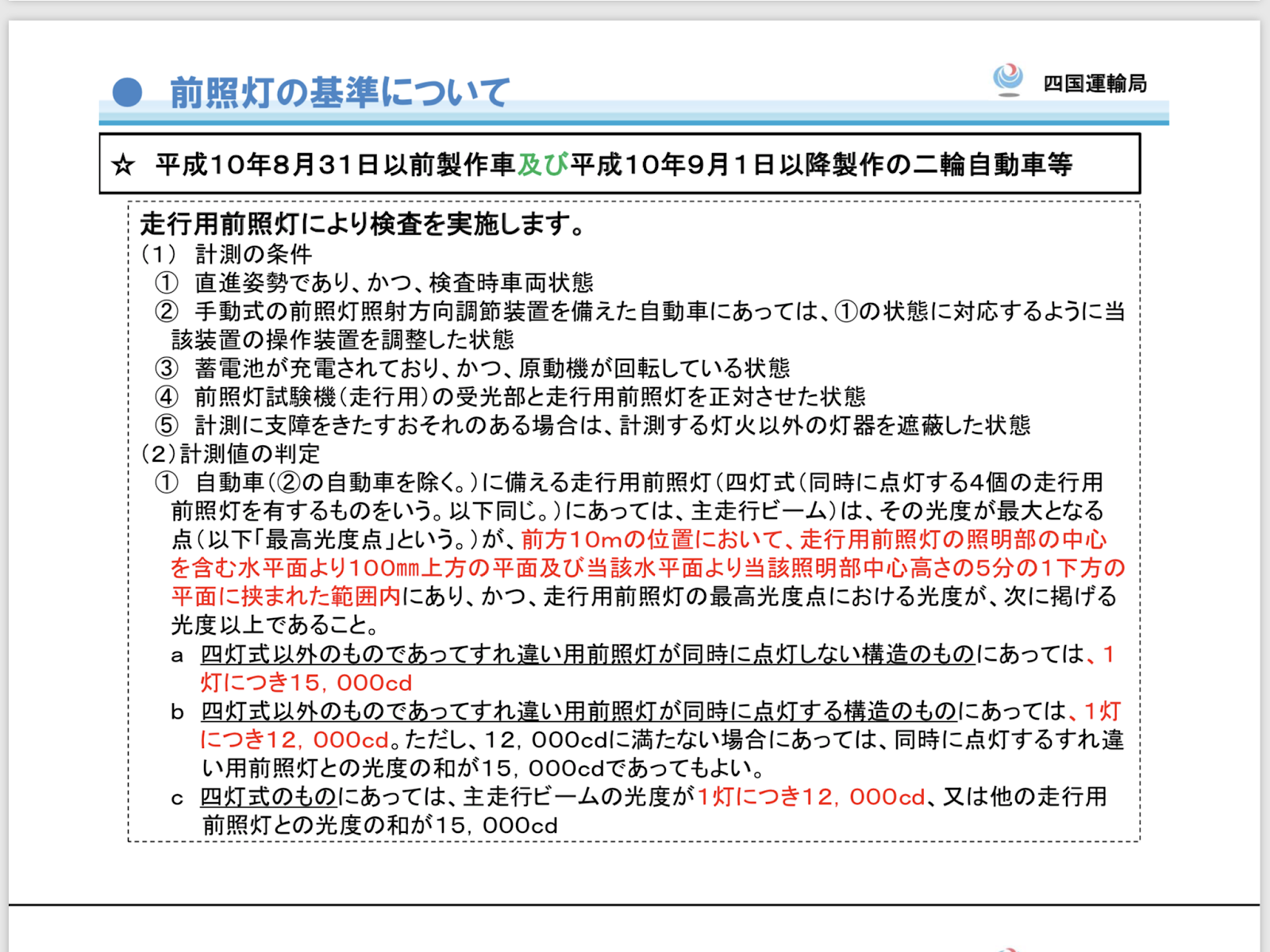Click the title 前照灯の基準について
The height and width of the screenshot is (952, 1270).
click(340, 93)
